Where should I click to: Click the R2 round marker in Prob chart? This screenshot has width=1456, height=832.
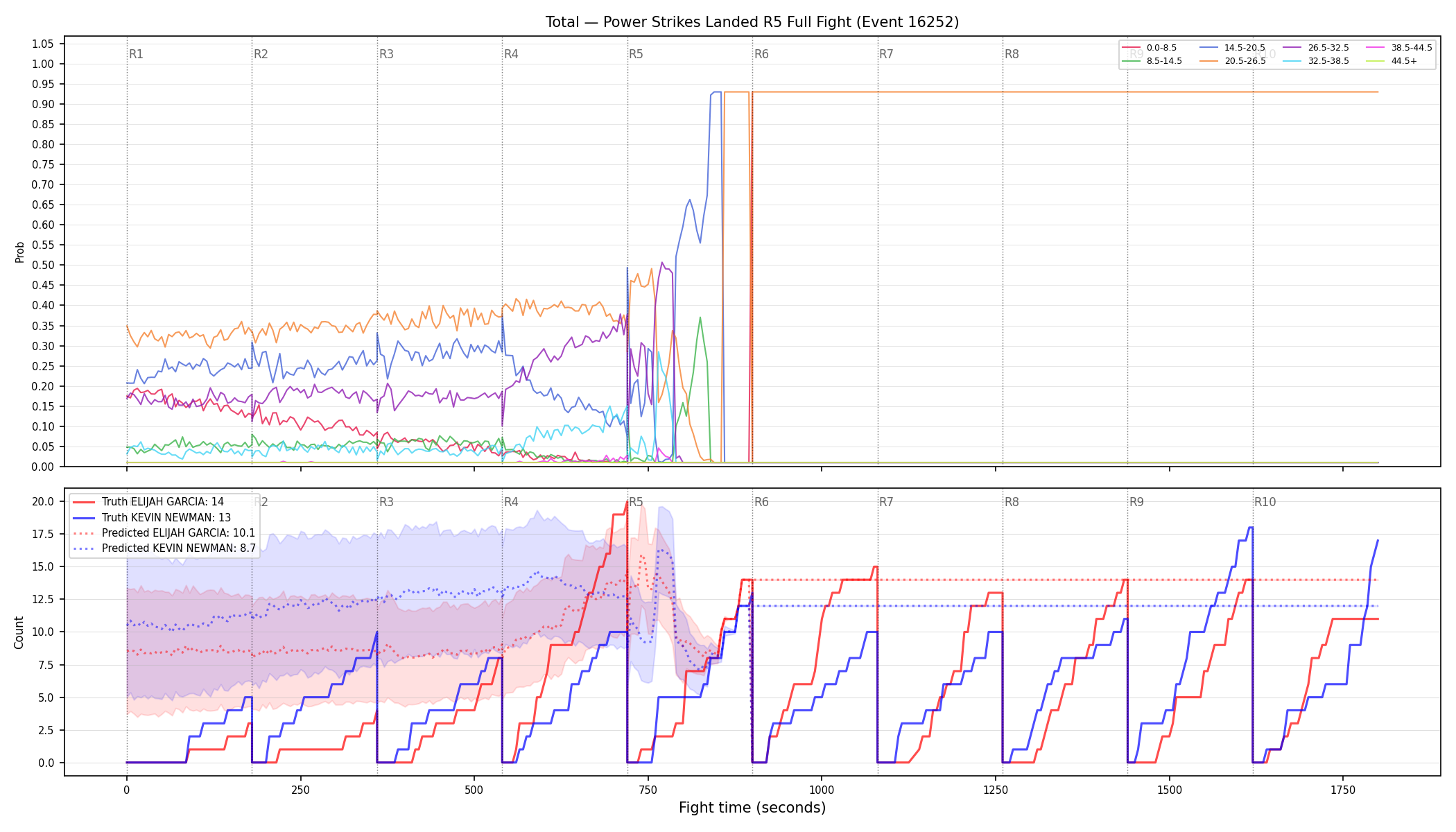tap(261, 54)
